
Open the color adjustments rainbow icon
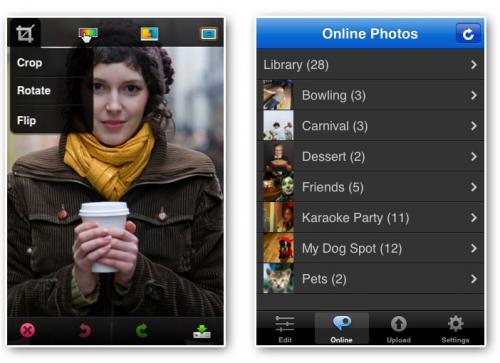coord(88,34)
